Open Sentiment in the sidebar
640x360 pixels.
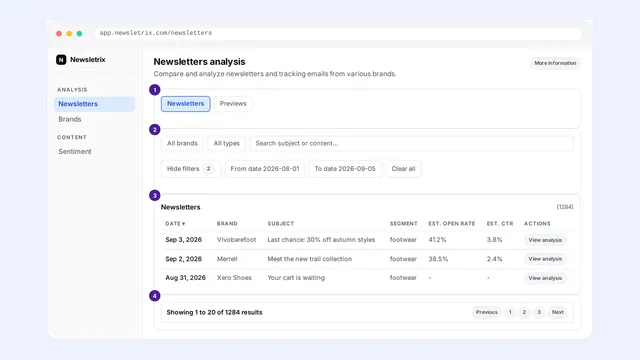(x=75, y=151)
